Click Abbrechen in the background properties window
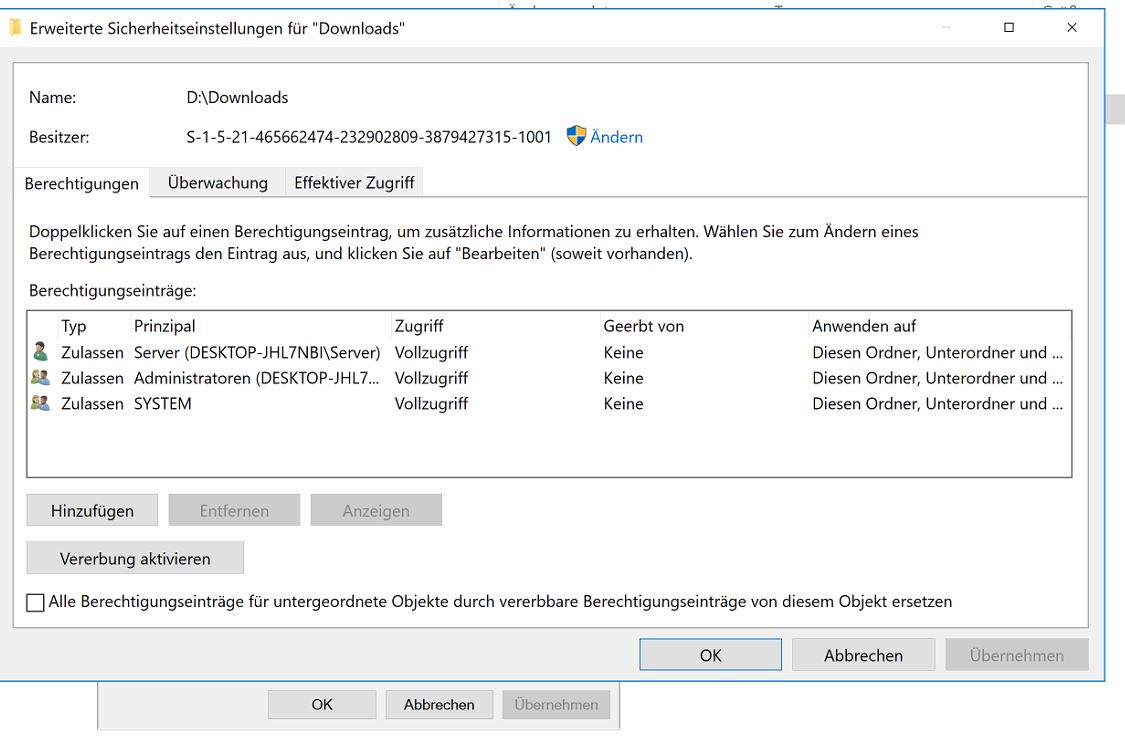1125x738 pixels. (439, 704)
